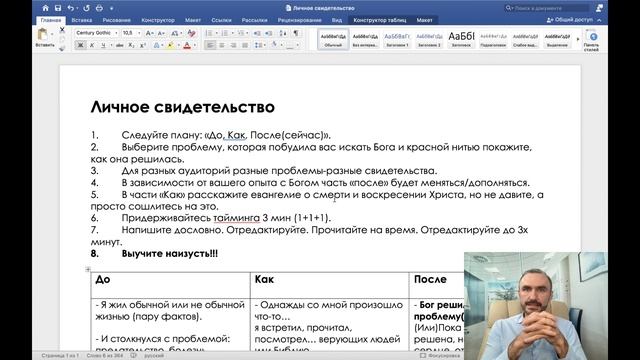Increase paragraph indent
Screen dimensions: 640x360
click(x=269, y=33)
